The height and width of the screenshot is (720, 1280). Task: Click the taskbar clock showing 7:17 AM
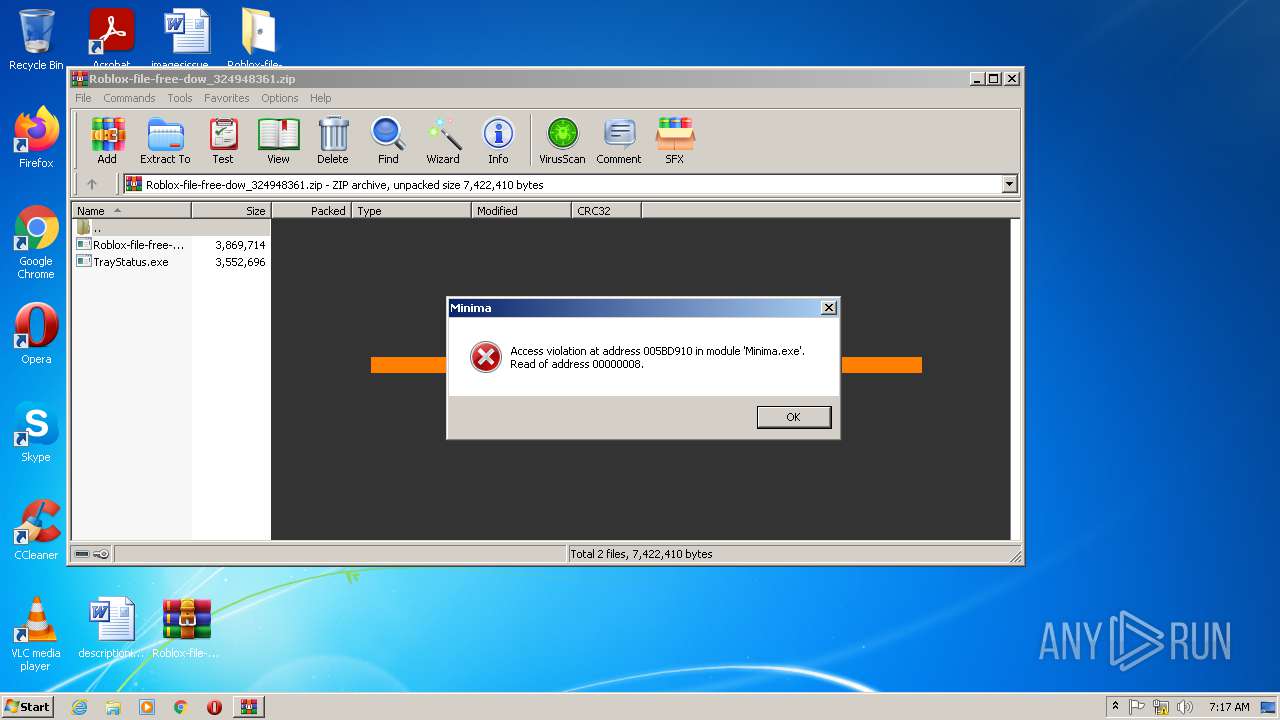[x=1228, y=707]
